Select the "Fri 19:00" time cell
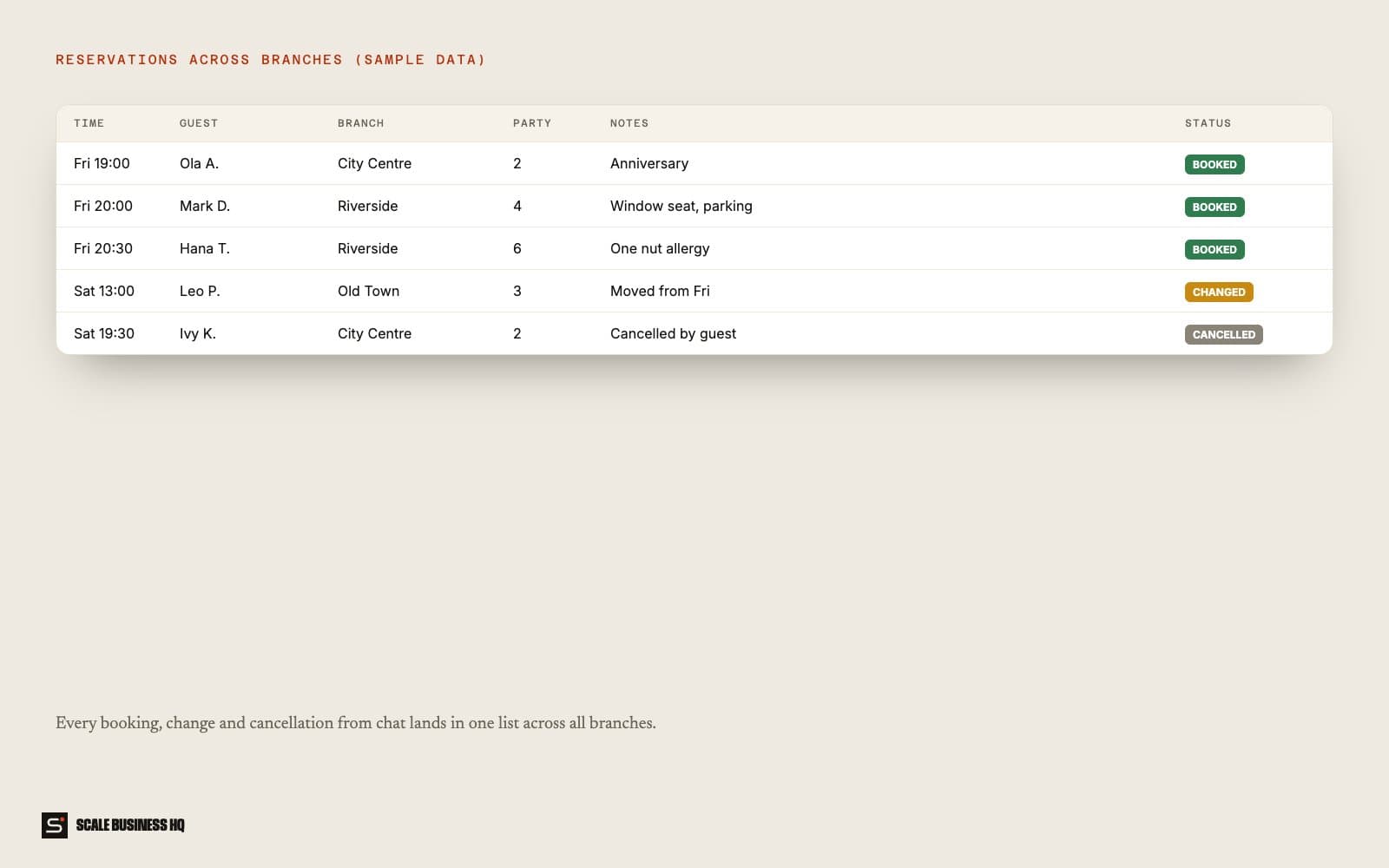Viewport: 1389px width, 868px height. click(x=102, y=163)
